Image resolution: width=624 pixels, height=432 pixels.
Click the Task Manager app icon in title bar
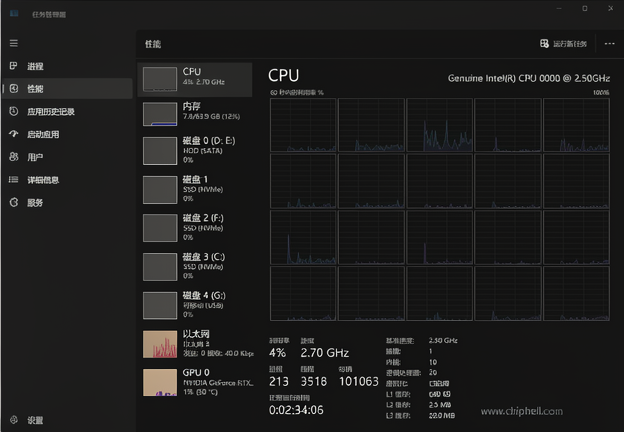tap(14, 14)
